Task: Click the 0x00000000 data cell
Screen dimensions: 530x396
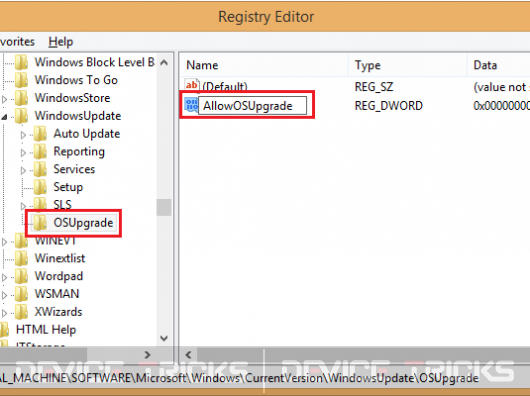Action: (501, 106)
